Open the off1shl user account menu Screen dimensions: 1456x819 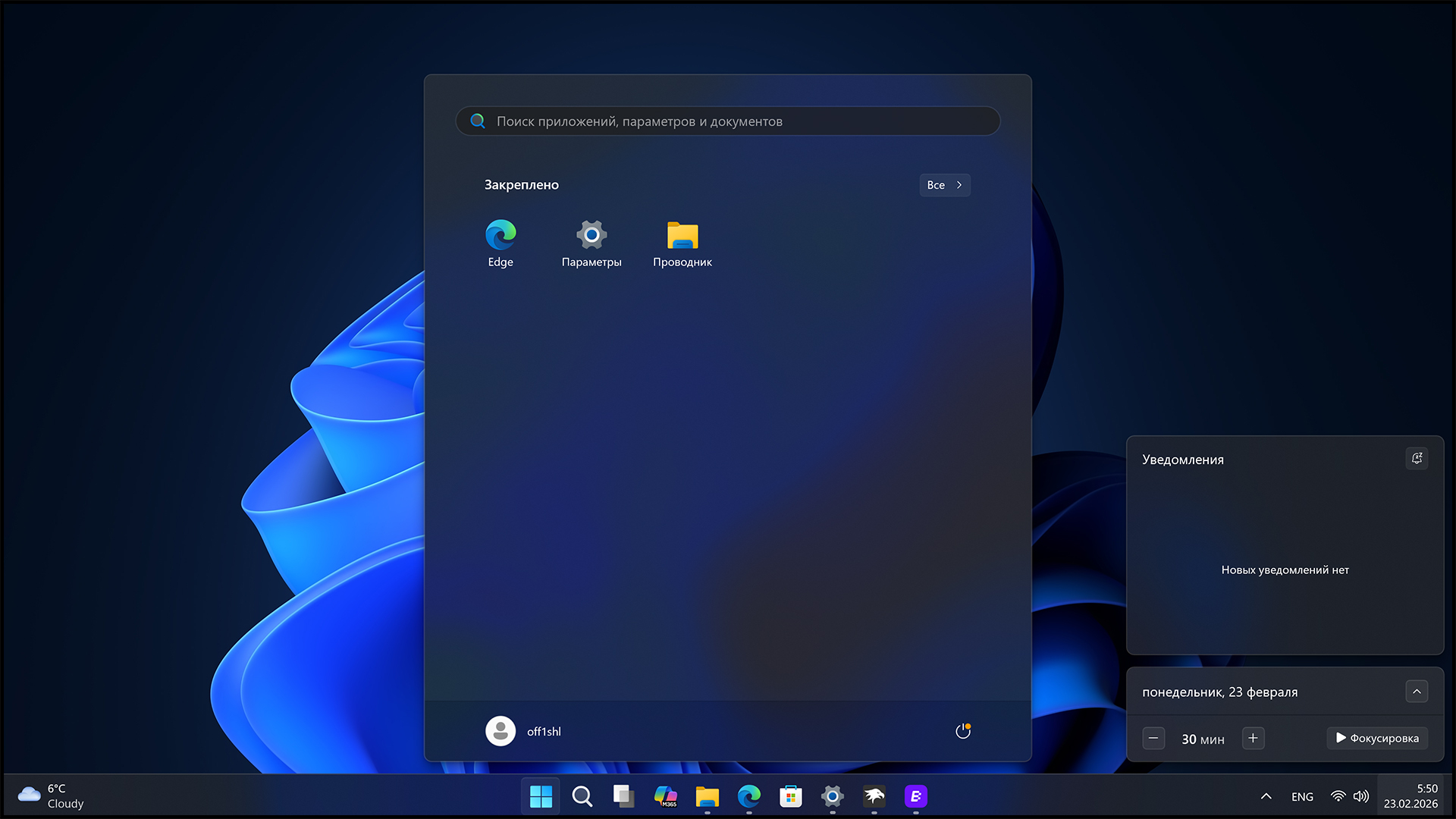(x=523, y=731)
